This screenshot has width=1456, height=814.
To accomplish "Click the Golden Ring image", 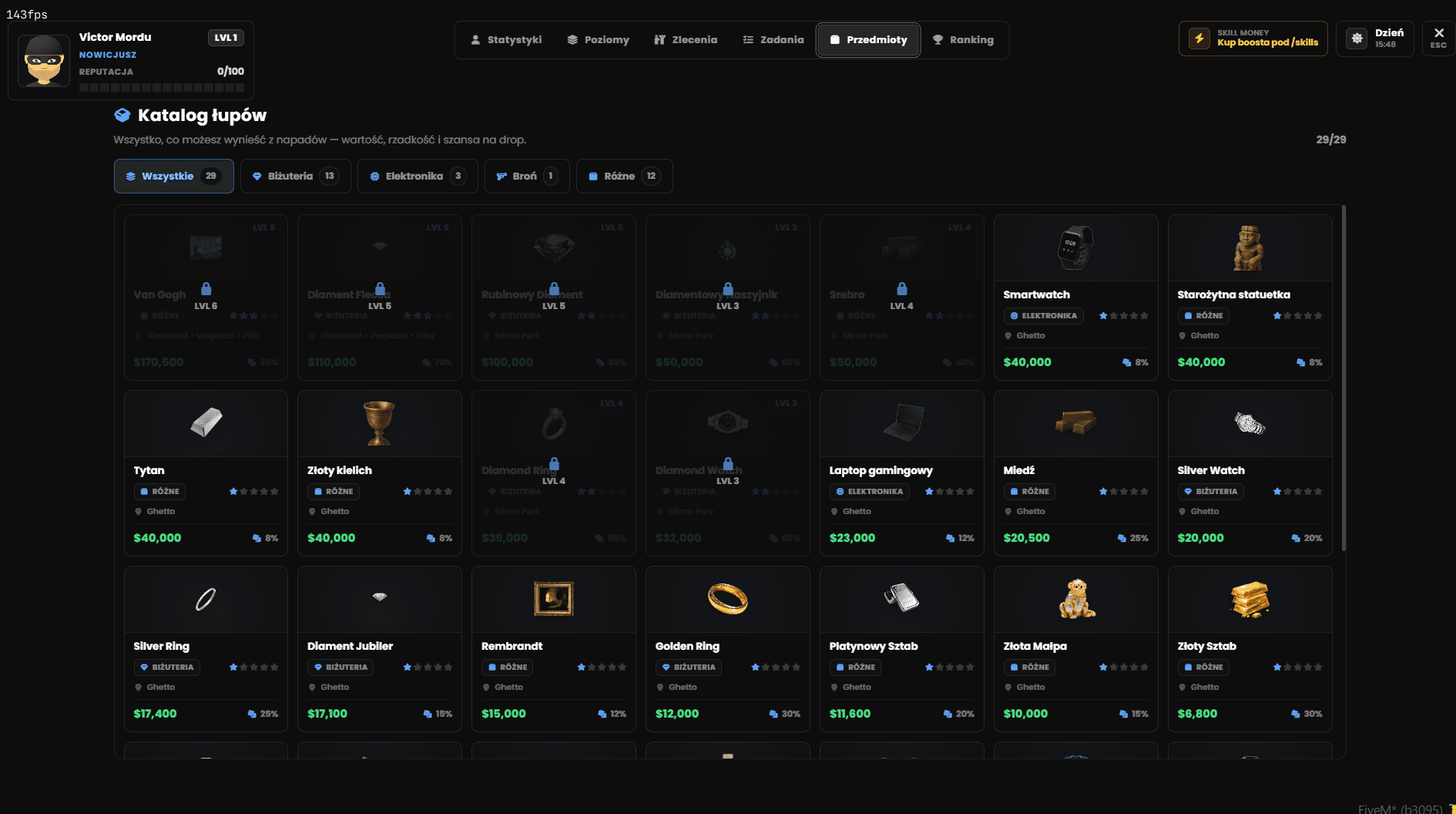I will tap(727, 599).
